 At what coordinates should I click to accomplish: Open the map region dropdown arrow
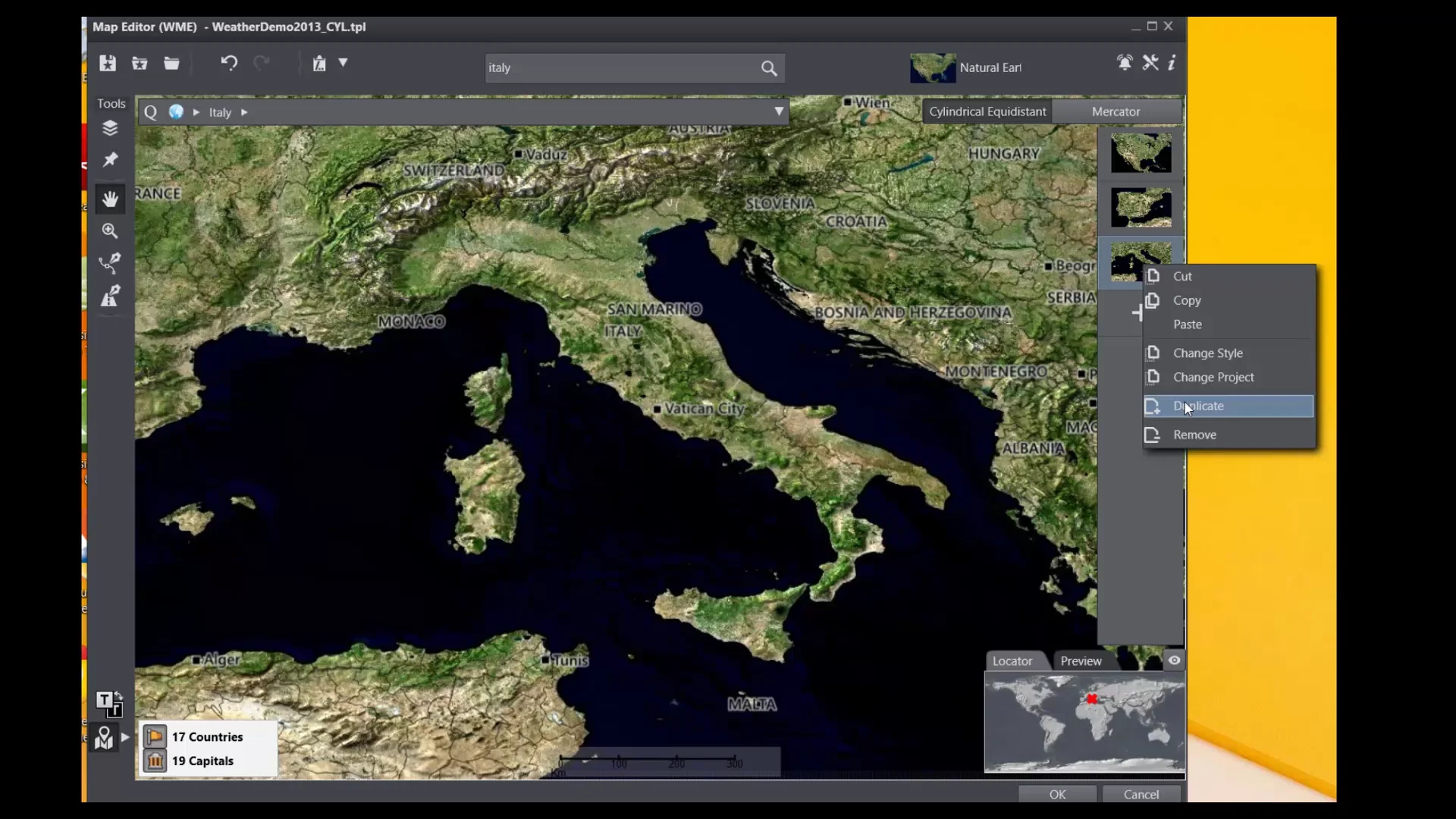[779, 111]
